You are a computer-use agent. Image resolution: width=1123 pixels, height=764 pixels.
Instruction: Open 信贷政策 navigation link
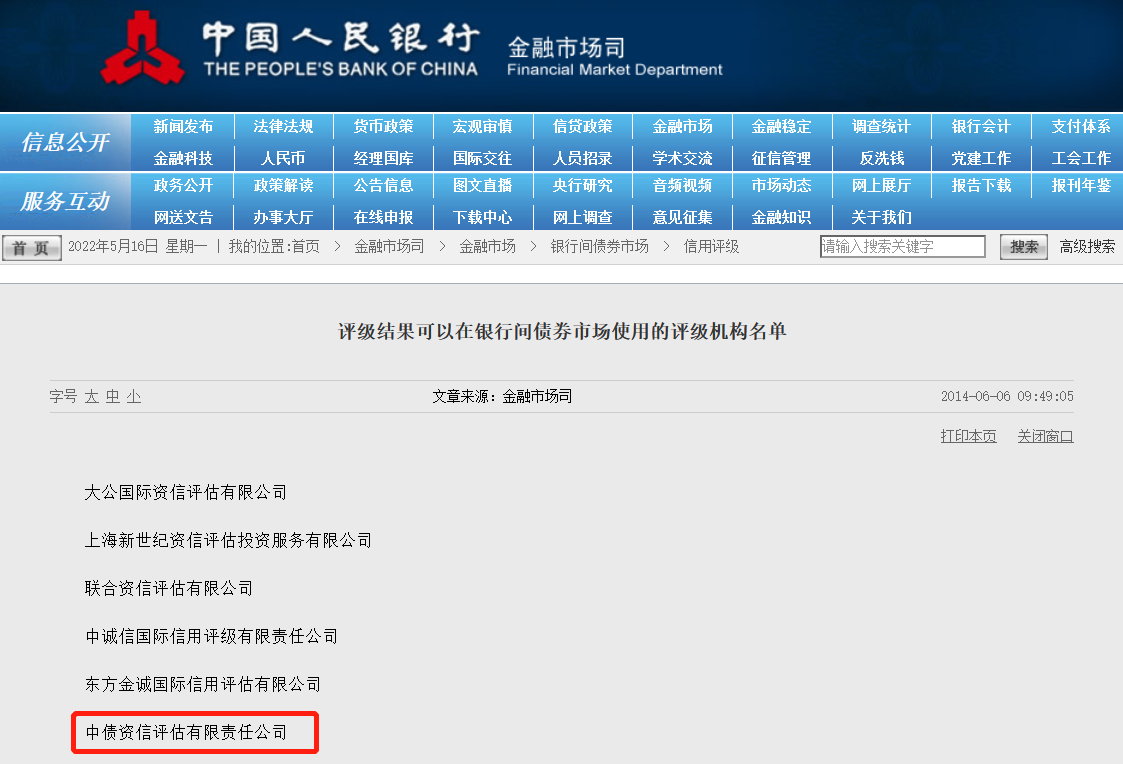click(x=583, y=127)
